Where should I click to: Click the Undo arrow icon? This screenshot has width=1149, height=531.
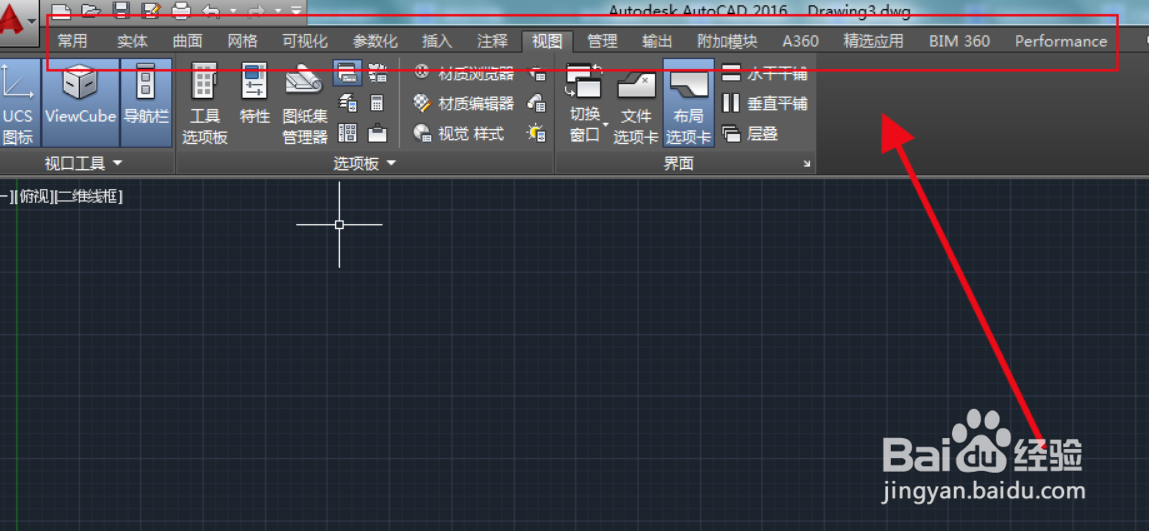point(211,10)
